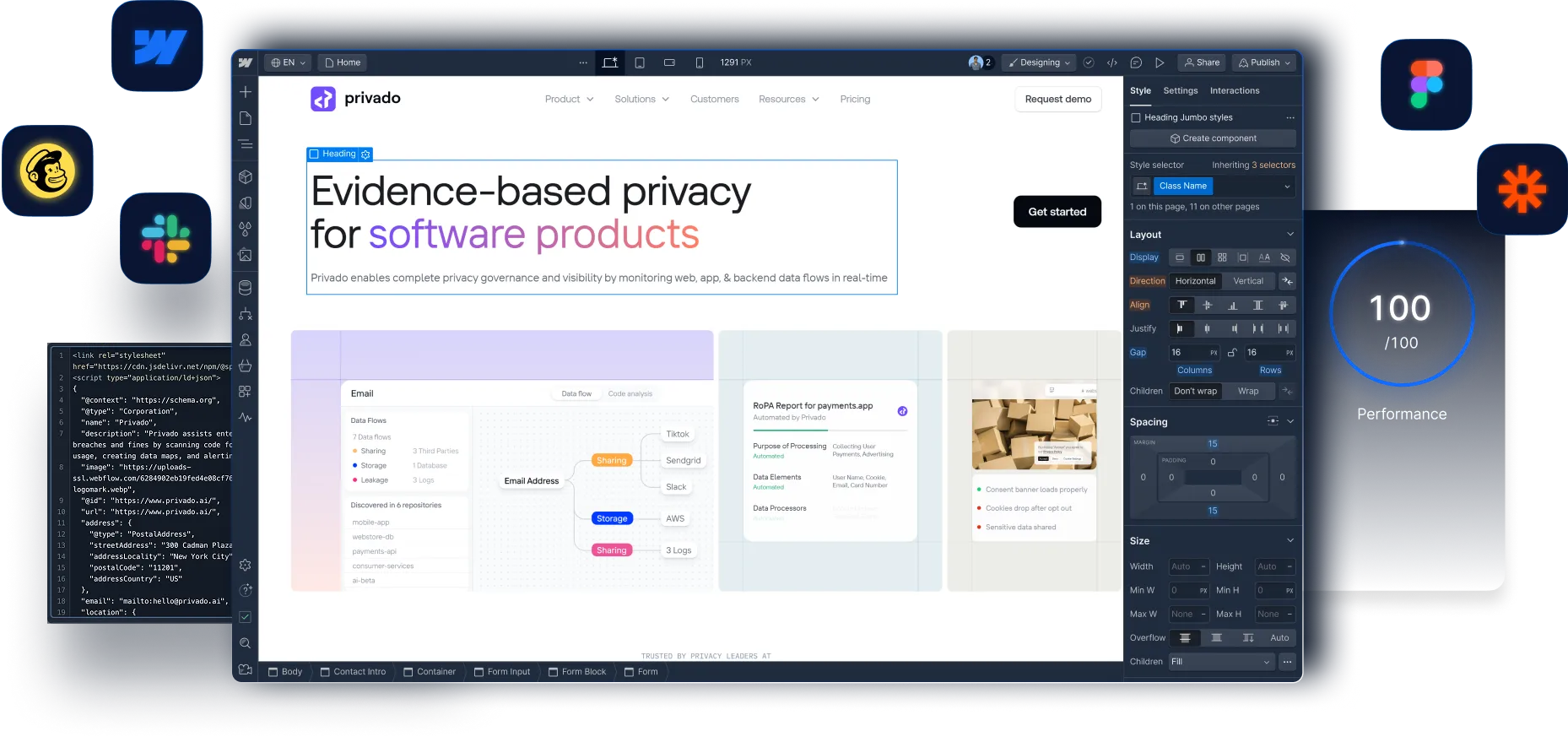Open the Solutions menu on the Privado site
The image size is (1568, 742).
(641, 100)
